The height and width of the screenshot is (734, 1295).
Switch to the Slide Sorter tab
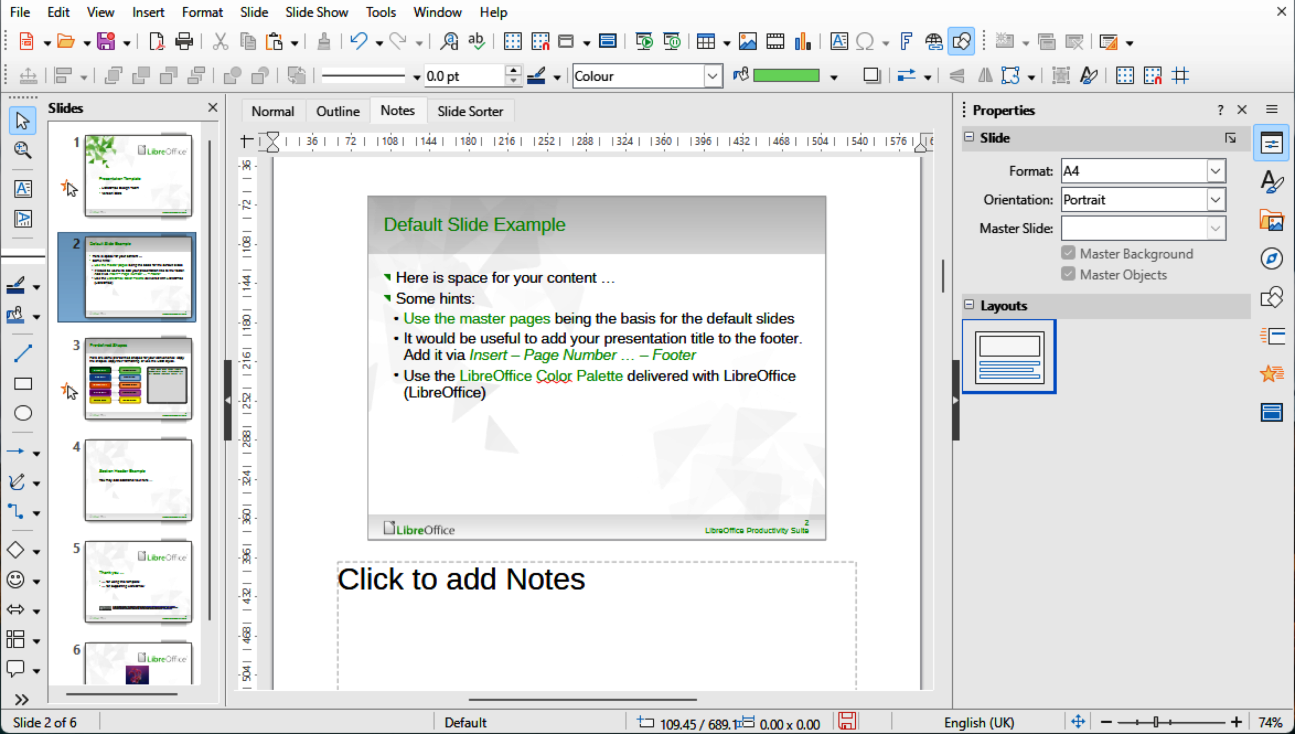click(470, 111)
